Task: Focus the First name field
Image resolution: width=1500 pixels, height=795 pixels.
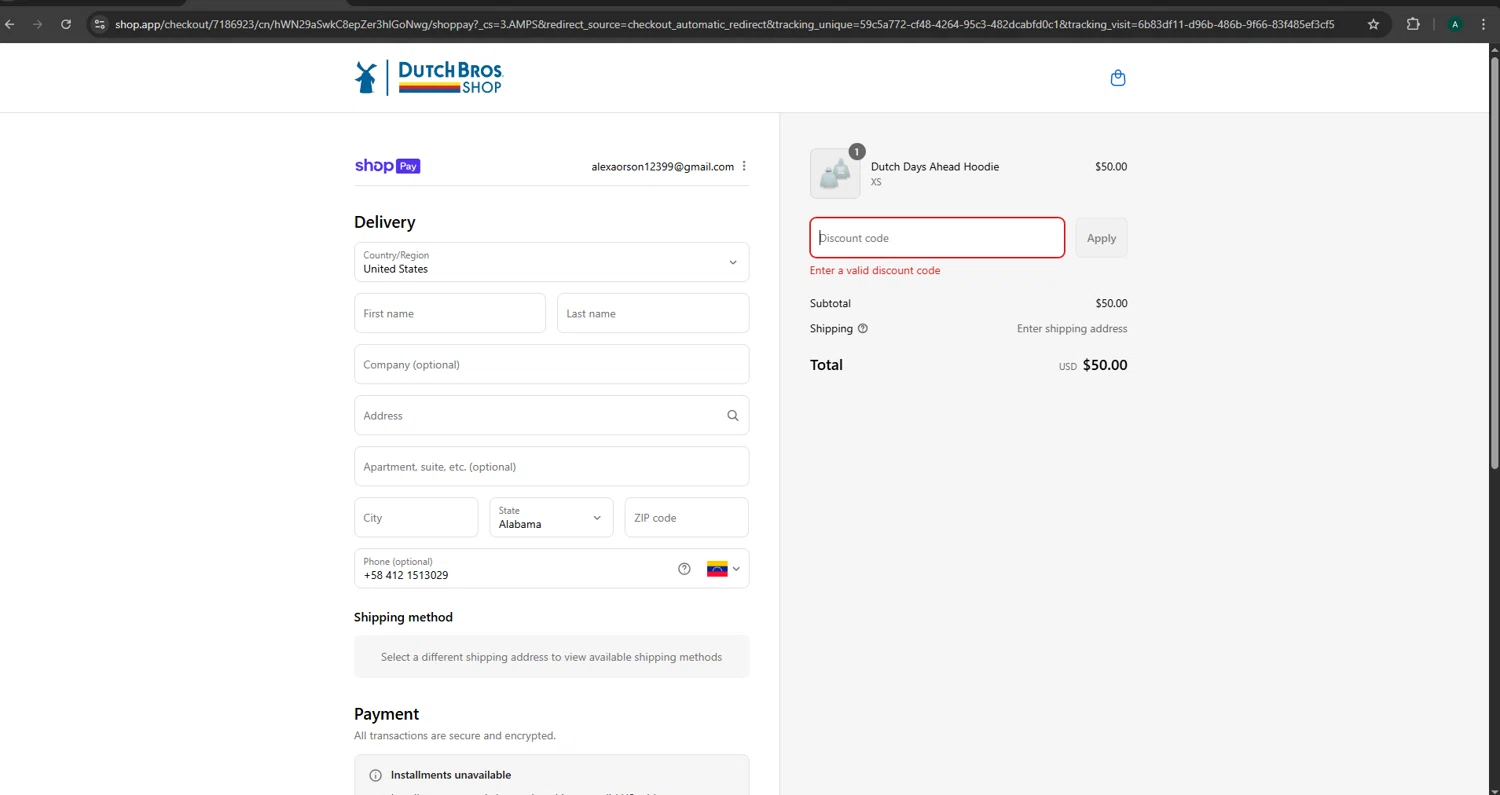Action: point(450,313)
